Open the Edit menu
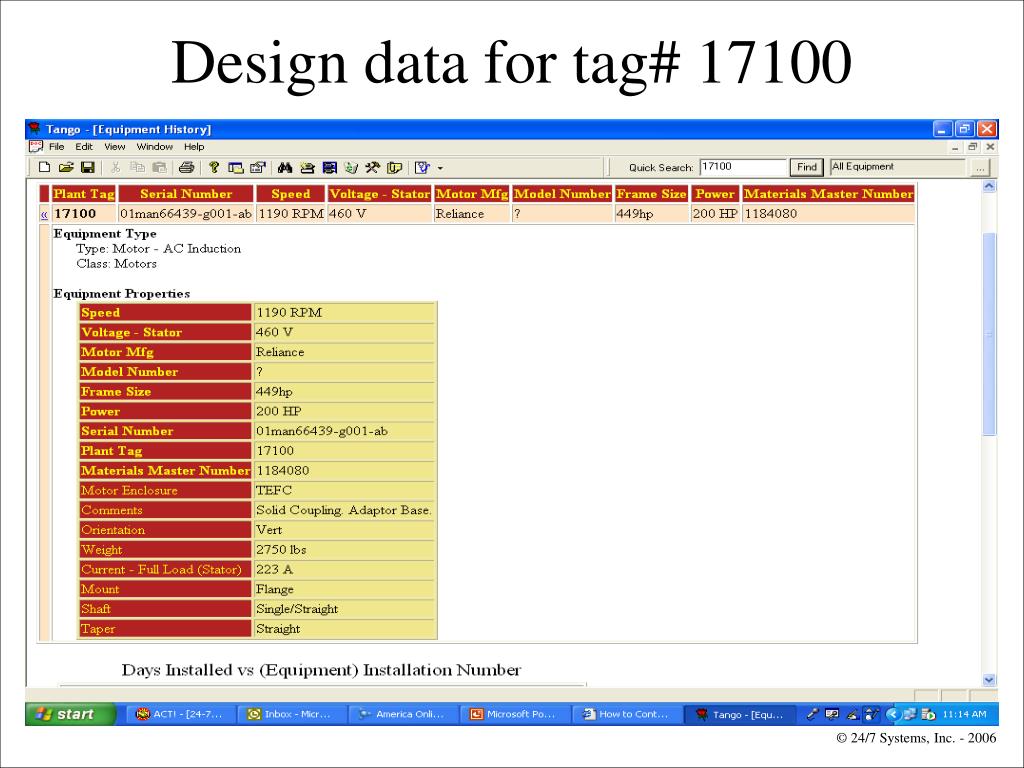Screen dimensions: 1024x768 pyautogui.click(x=84, y=146)
